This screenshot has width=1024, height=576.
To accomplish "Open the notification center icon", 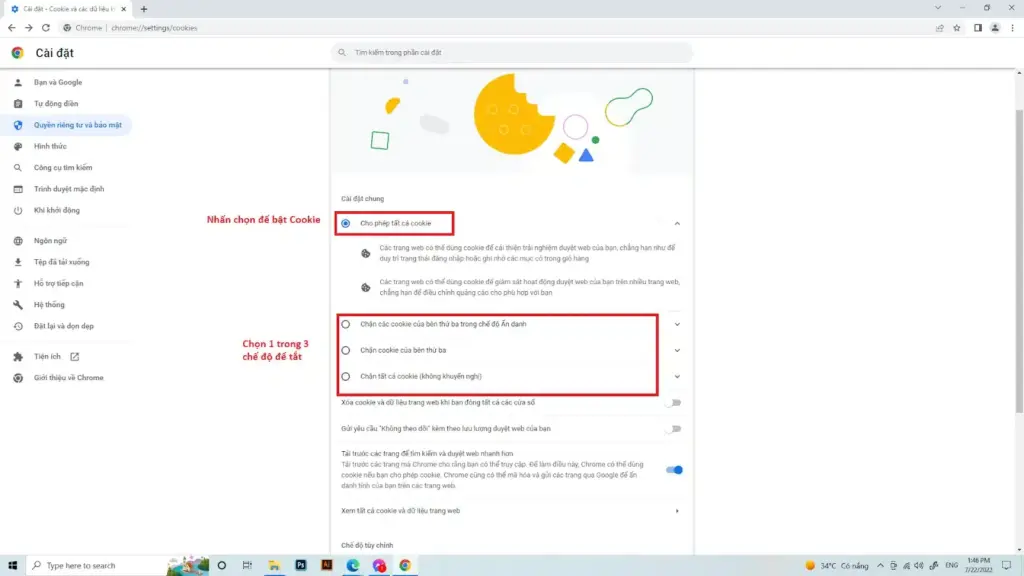I will (x=1006, y=566).
